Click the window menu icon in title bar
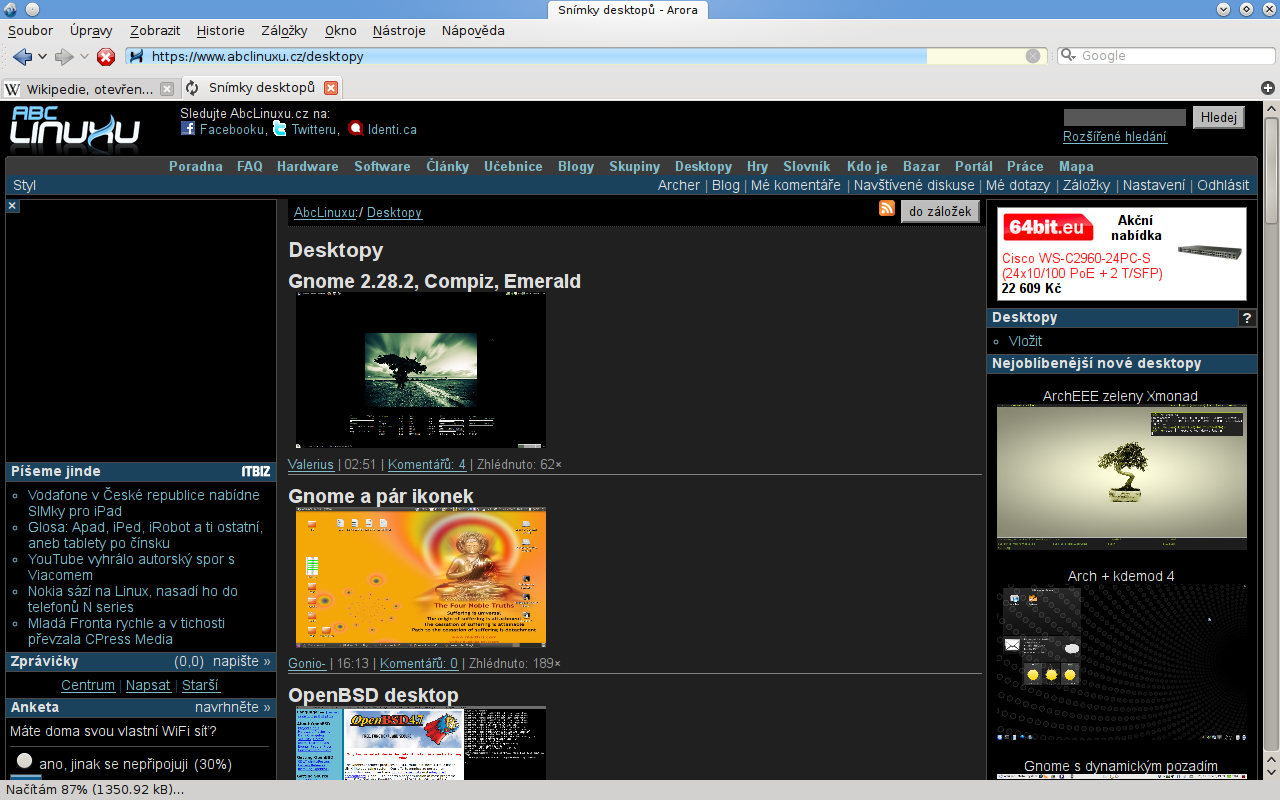The width and height of the screenshot is (1280, 800). (11, 9)
